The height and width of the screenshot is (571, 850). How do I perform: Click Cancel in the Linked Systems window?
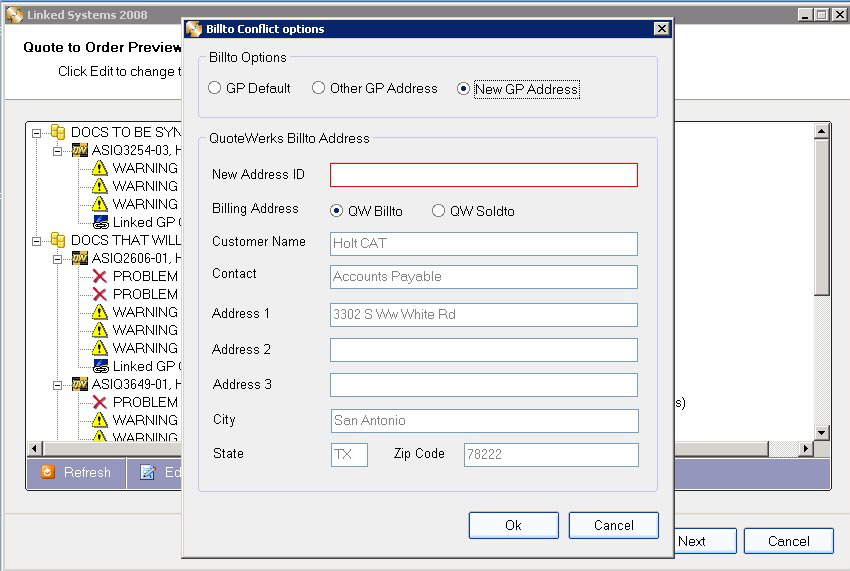pos(788,541)
